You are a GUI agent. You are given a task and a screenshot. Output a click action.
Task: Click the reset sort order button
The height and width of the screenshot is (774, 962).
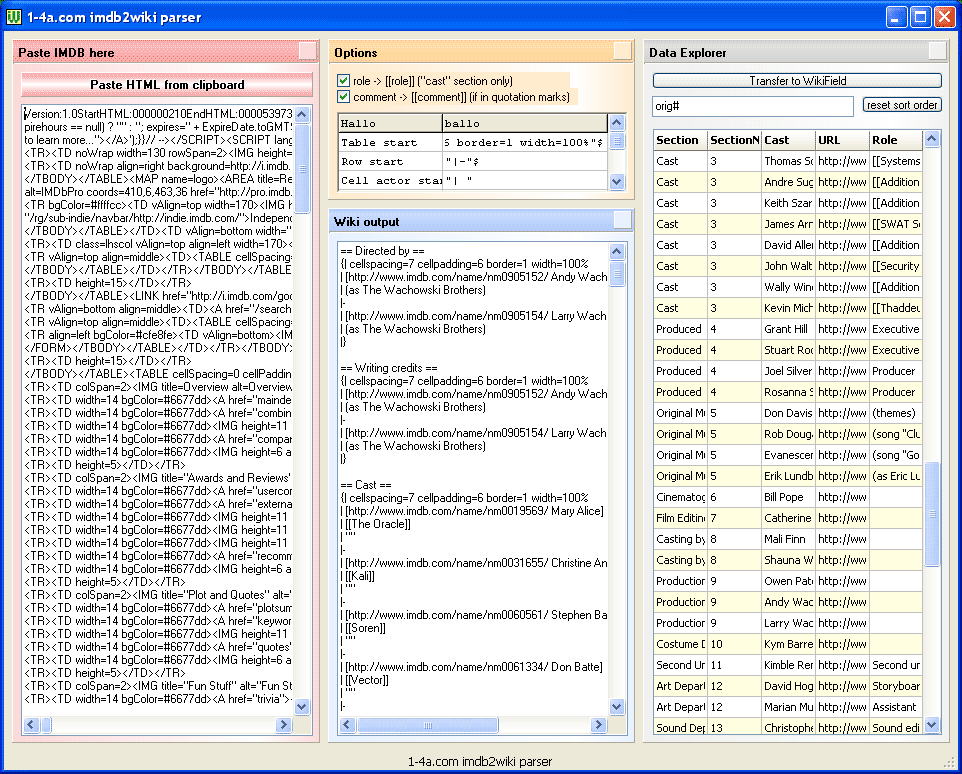[902, 105]
